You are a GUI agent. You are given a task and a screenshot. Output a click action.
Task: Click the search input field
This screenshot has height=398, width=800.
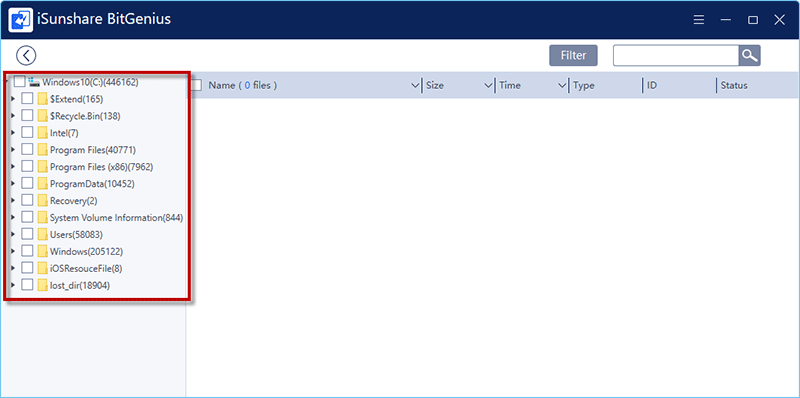(676, 56)
